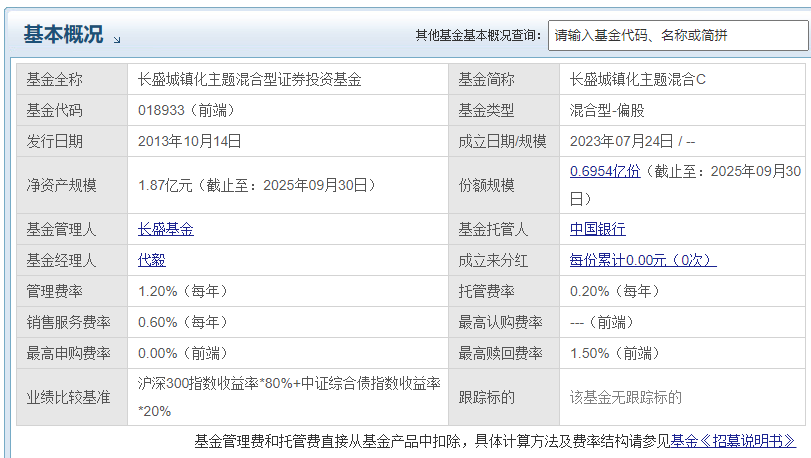Screen dimensions: 811x458
Task: Open the 中国银行 custodian link
Action: 597,229
